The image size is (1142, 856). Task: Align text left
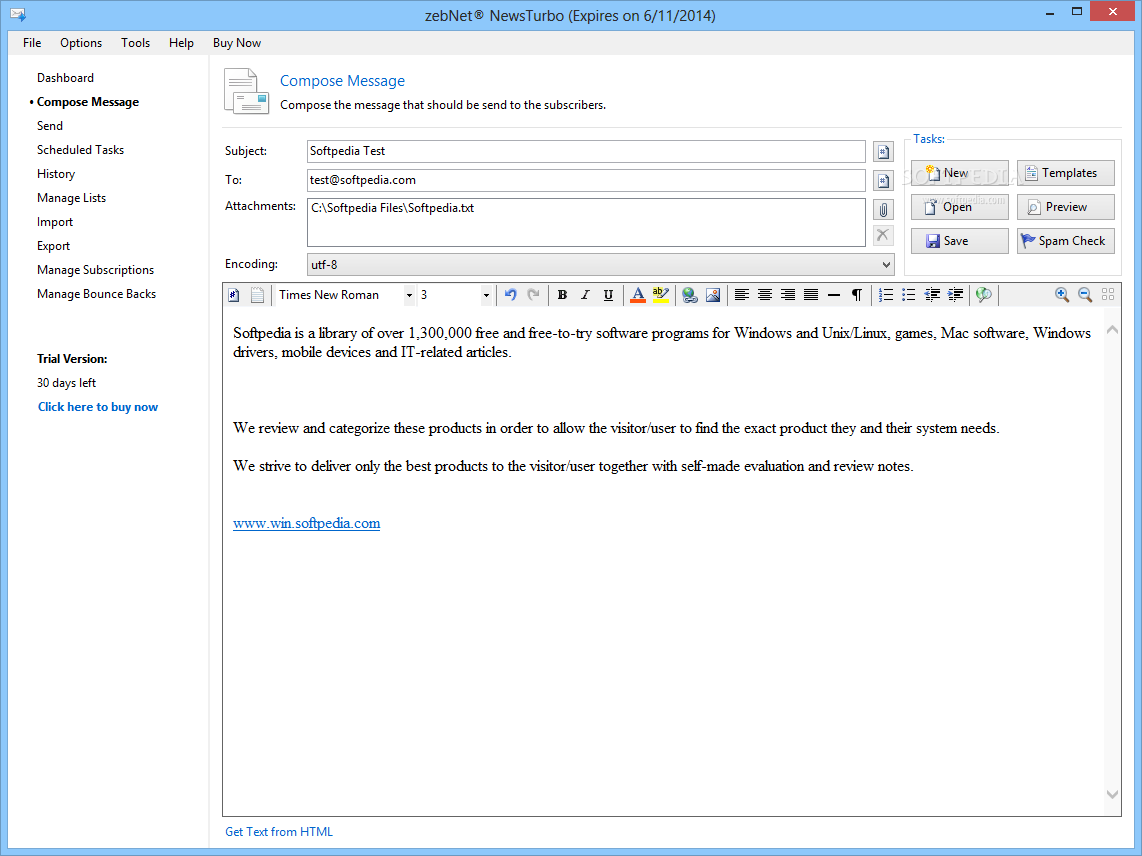(741, 294)
